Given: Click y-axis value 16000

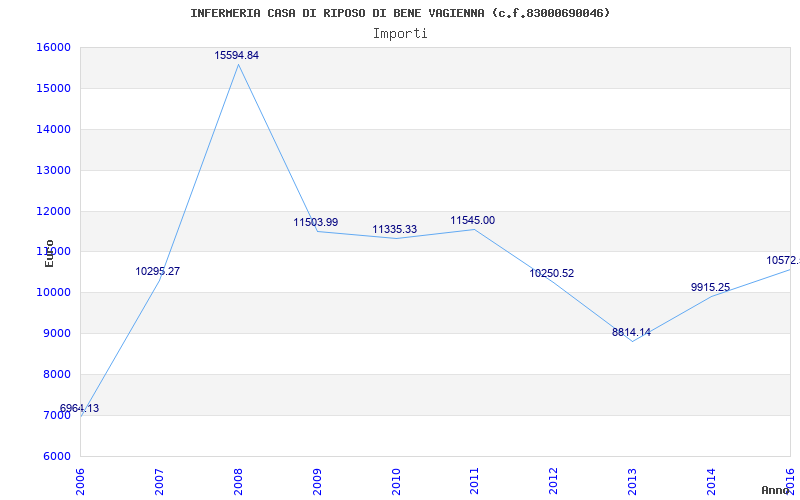Looking at the screenshot, I should pos(53,47).
